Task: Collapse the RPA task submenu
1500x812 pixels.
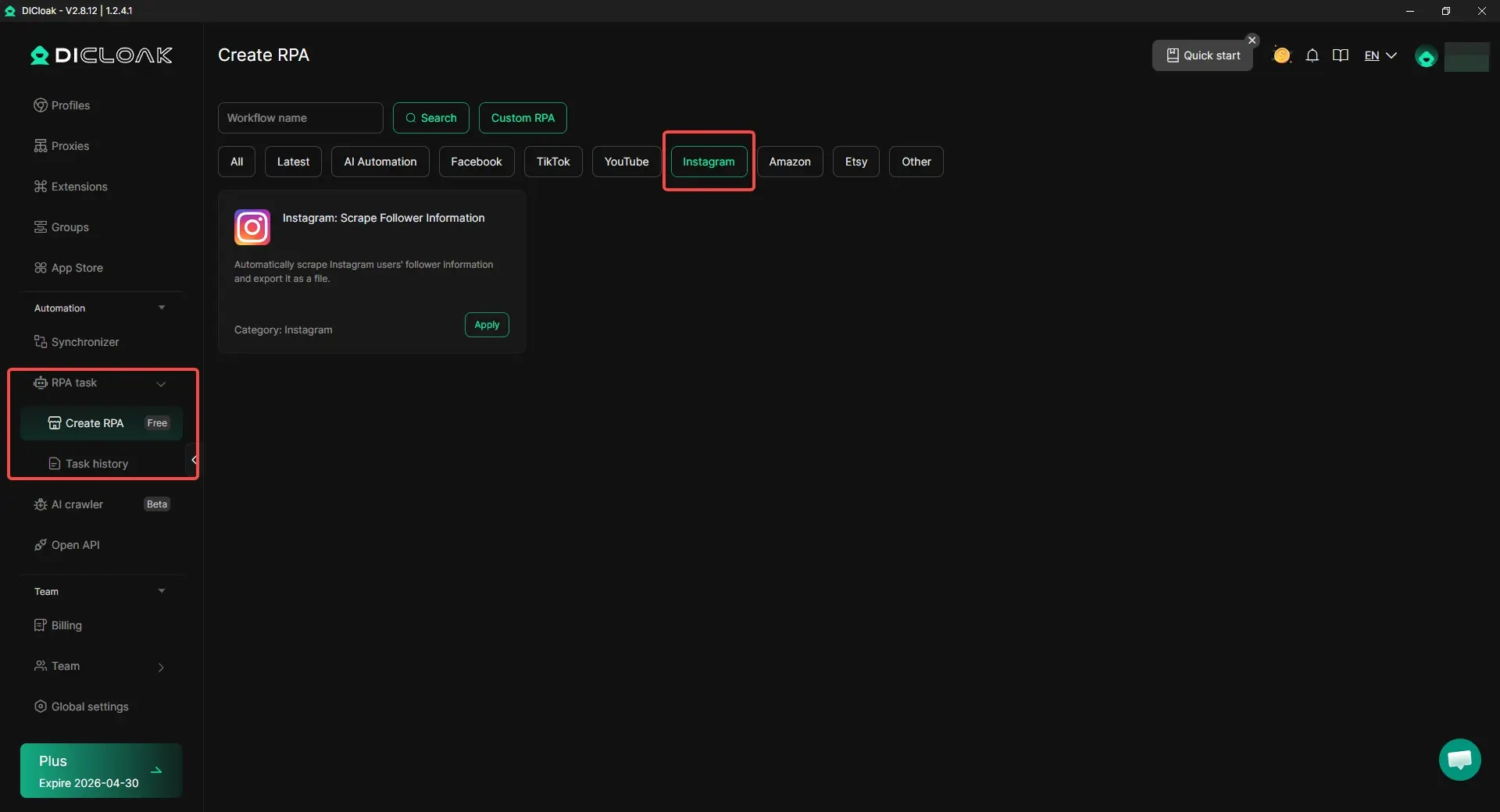Action: [161, 383]
